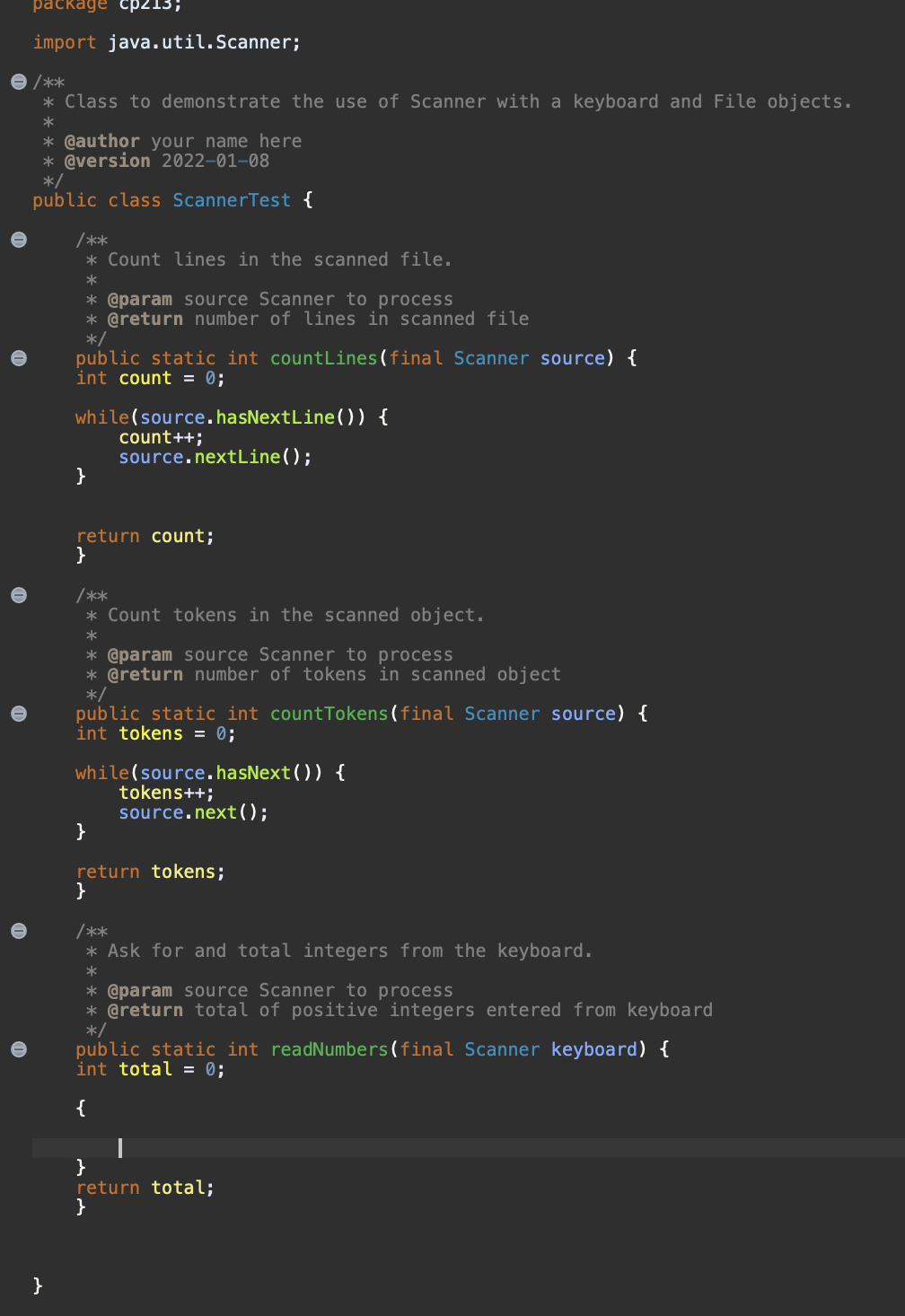The image size is (905, 1316).
Task: Click the readNumbers method signature
Action: pyautogui.click(x=329, y=1048)
